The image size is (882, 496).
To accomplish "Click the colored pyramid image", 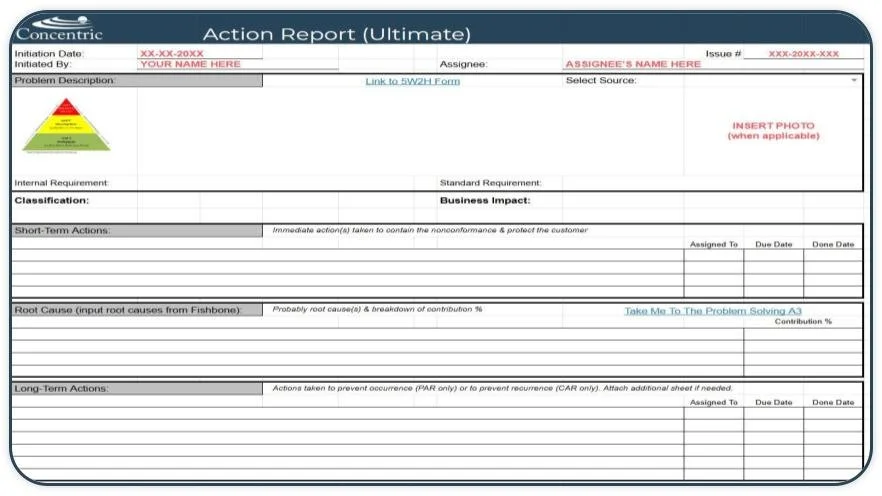I will click(66, 125).
